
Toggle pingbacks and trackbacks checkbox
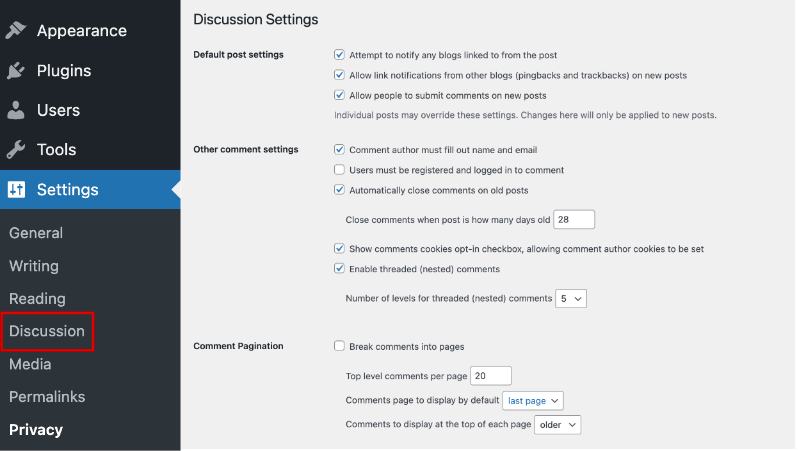point(340,75)
